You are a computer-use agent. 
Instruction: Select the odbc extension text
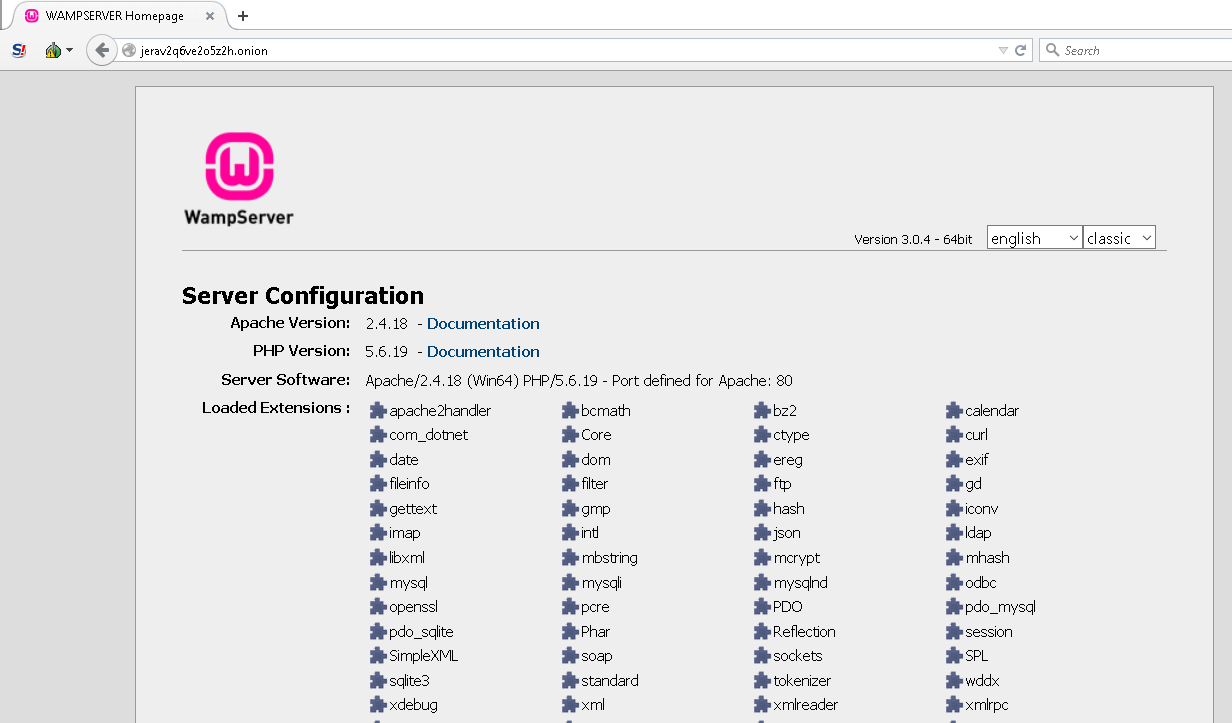[981, 583]
